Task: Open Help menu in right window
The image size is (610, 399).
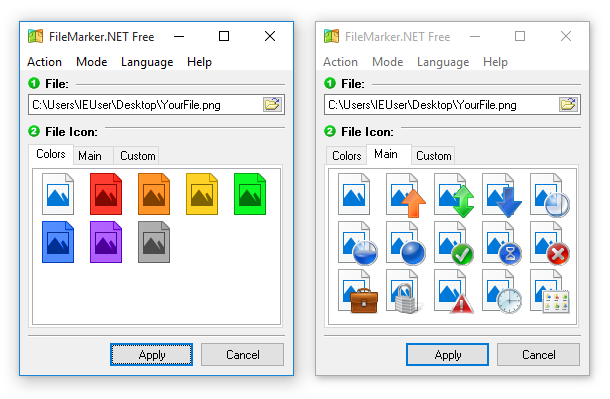Action: coord(495,62)
